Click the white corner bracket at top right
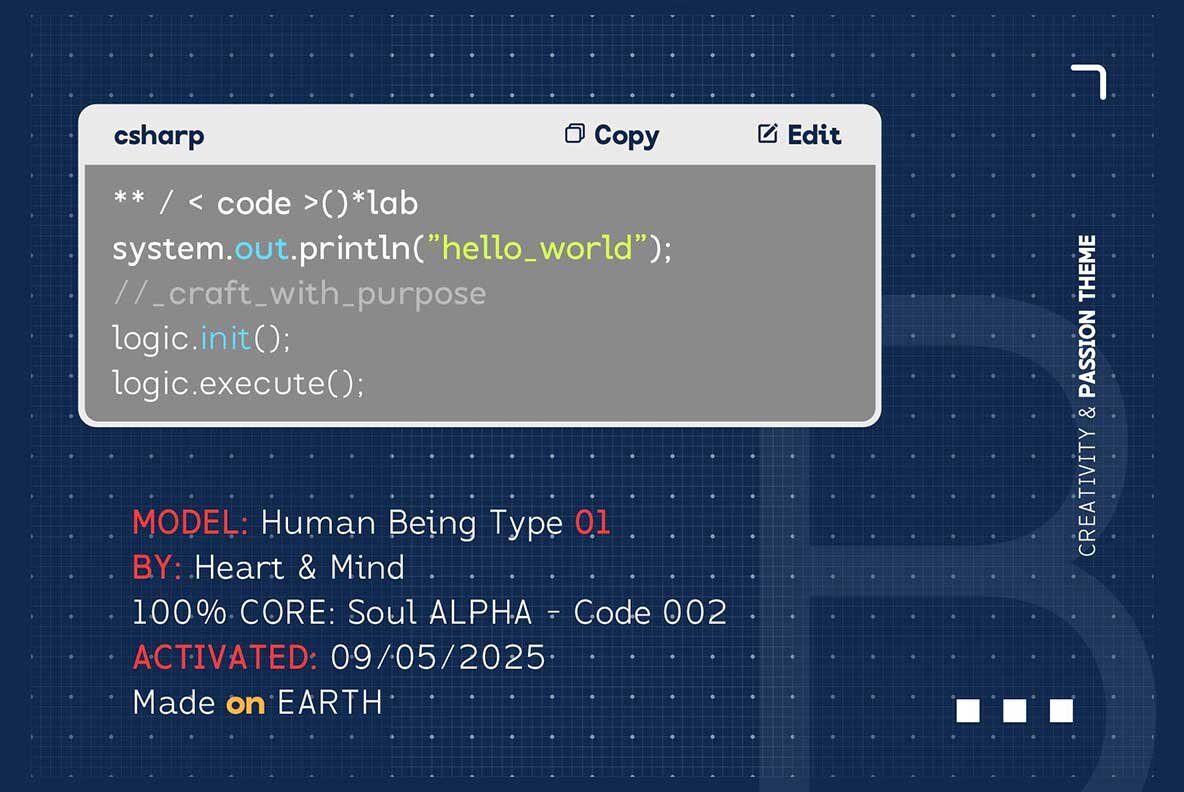This screenshot has height=792, width=1184. click(1092, 79)
